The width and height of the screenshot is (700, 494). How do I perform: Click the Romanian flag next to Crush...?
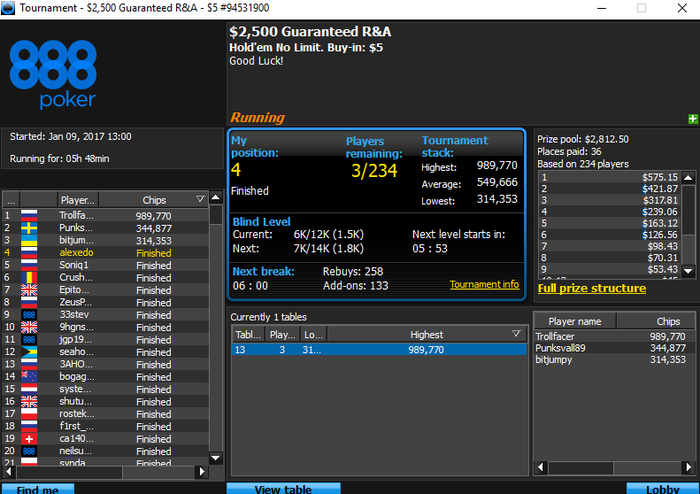29,278
